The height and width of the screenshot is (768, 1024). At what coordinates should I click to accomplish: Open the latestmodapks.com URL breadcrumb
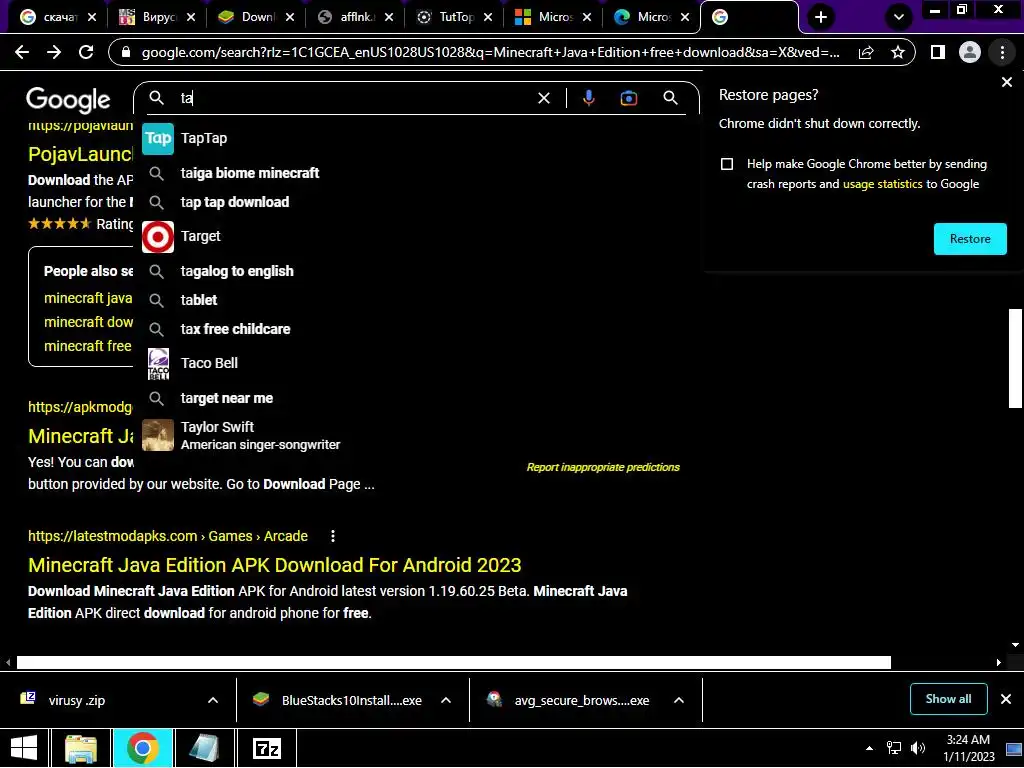coord(168,536)
